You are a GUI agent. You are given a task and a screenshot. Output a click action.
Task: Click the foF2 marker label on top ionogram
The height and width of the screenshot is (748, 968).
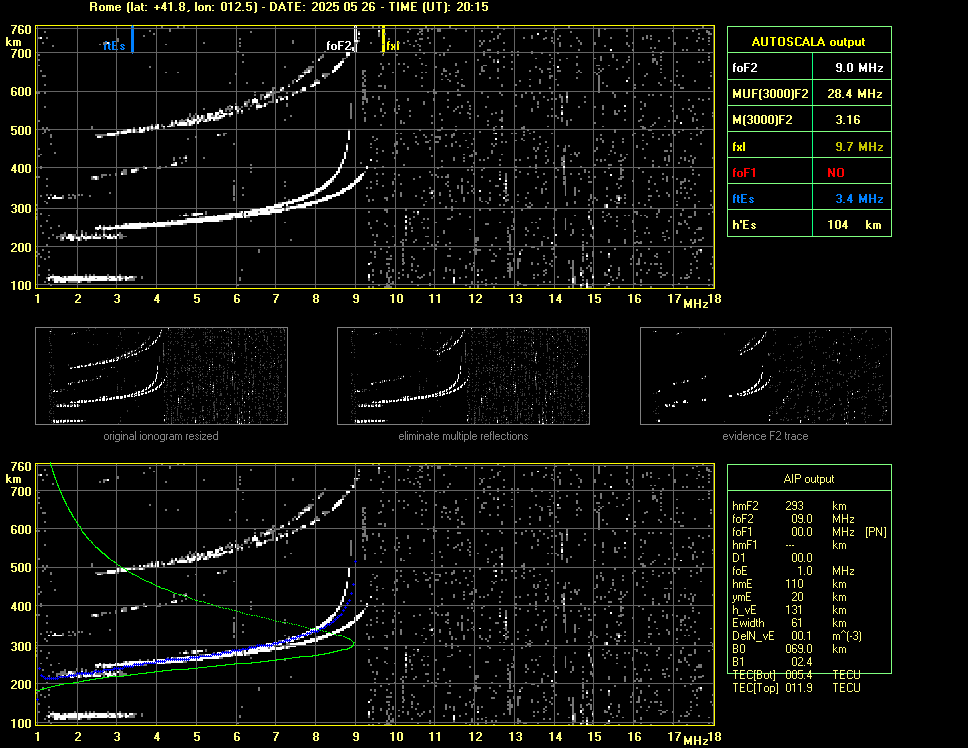click(339, 46)
